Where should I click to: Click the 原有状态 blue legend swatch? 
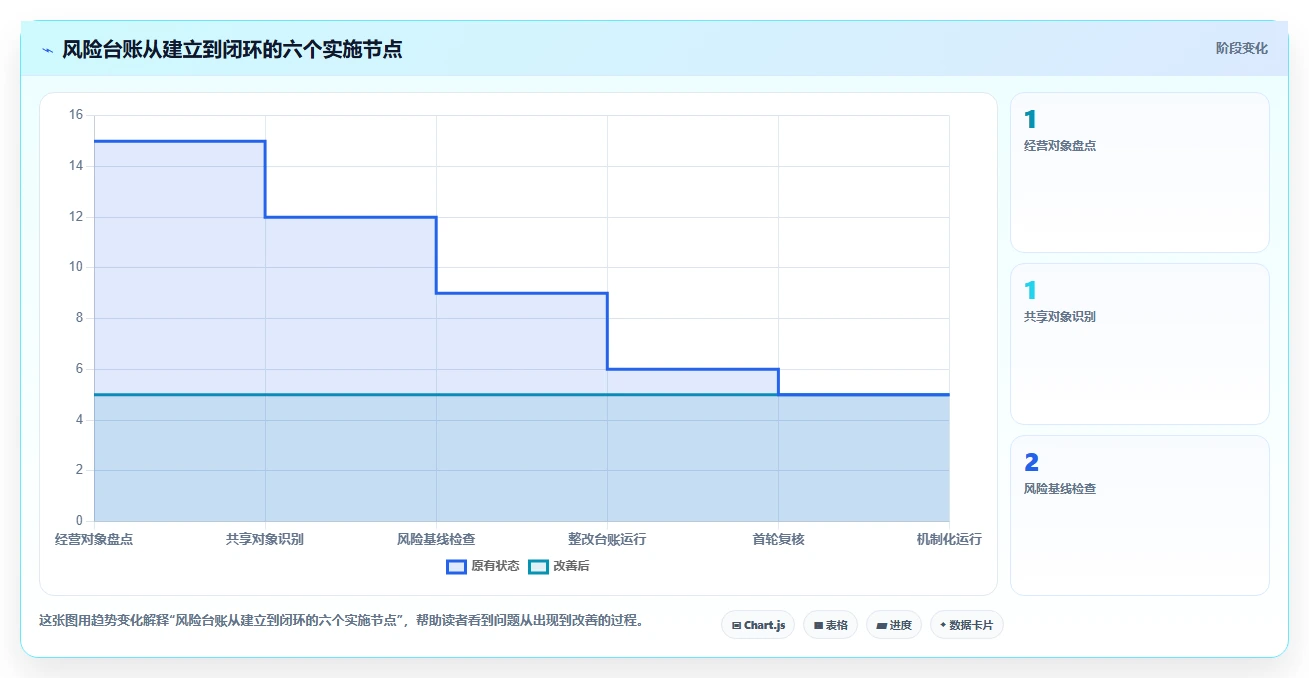pos(456,566)
